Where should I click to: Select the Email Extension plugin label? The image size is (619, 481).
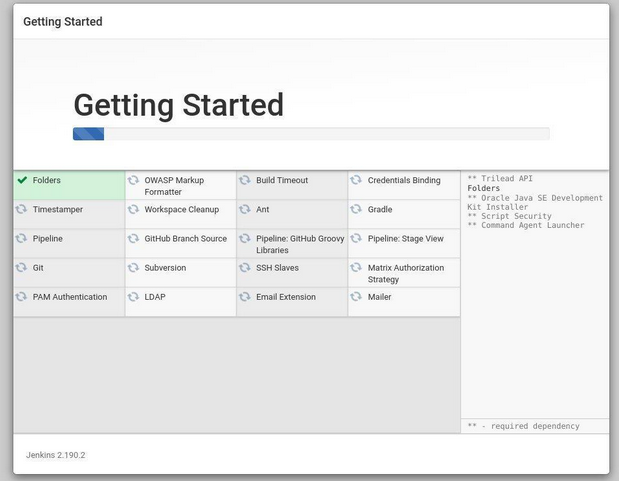pos(286,297)
